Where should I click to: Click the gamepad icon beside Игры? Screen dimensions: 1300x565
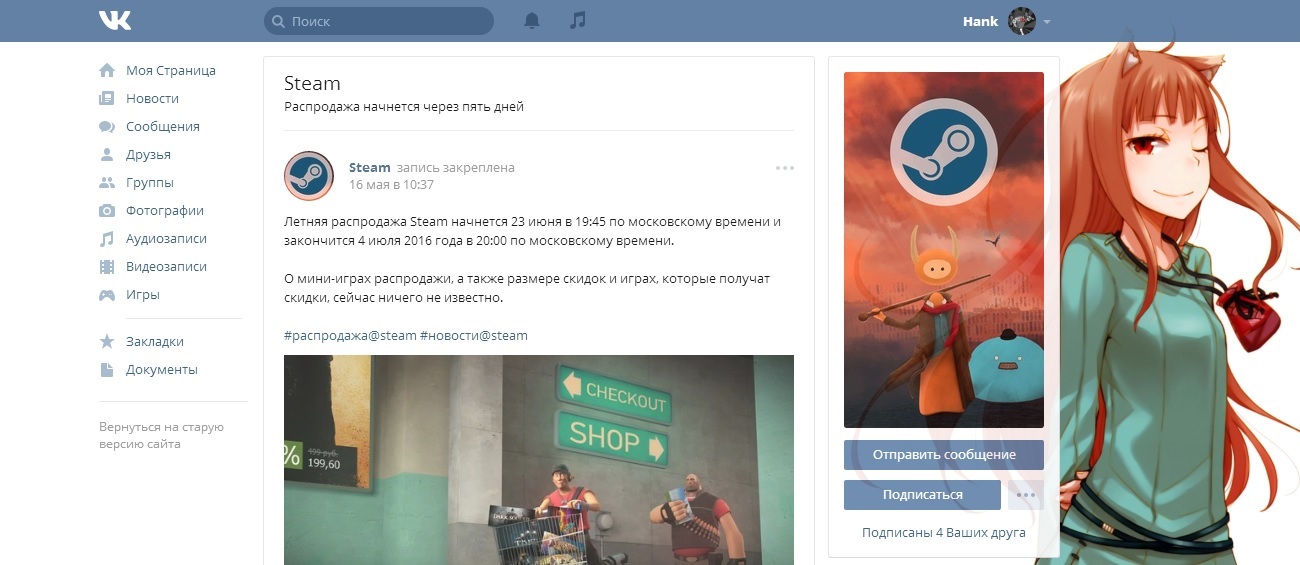107,294
